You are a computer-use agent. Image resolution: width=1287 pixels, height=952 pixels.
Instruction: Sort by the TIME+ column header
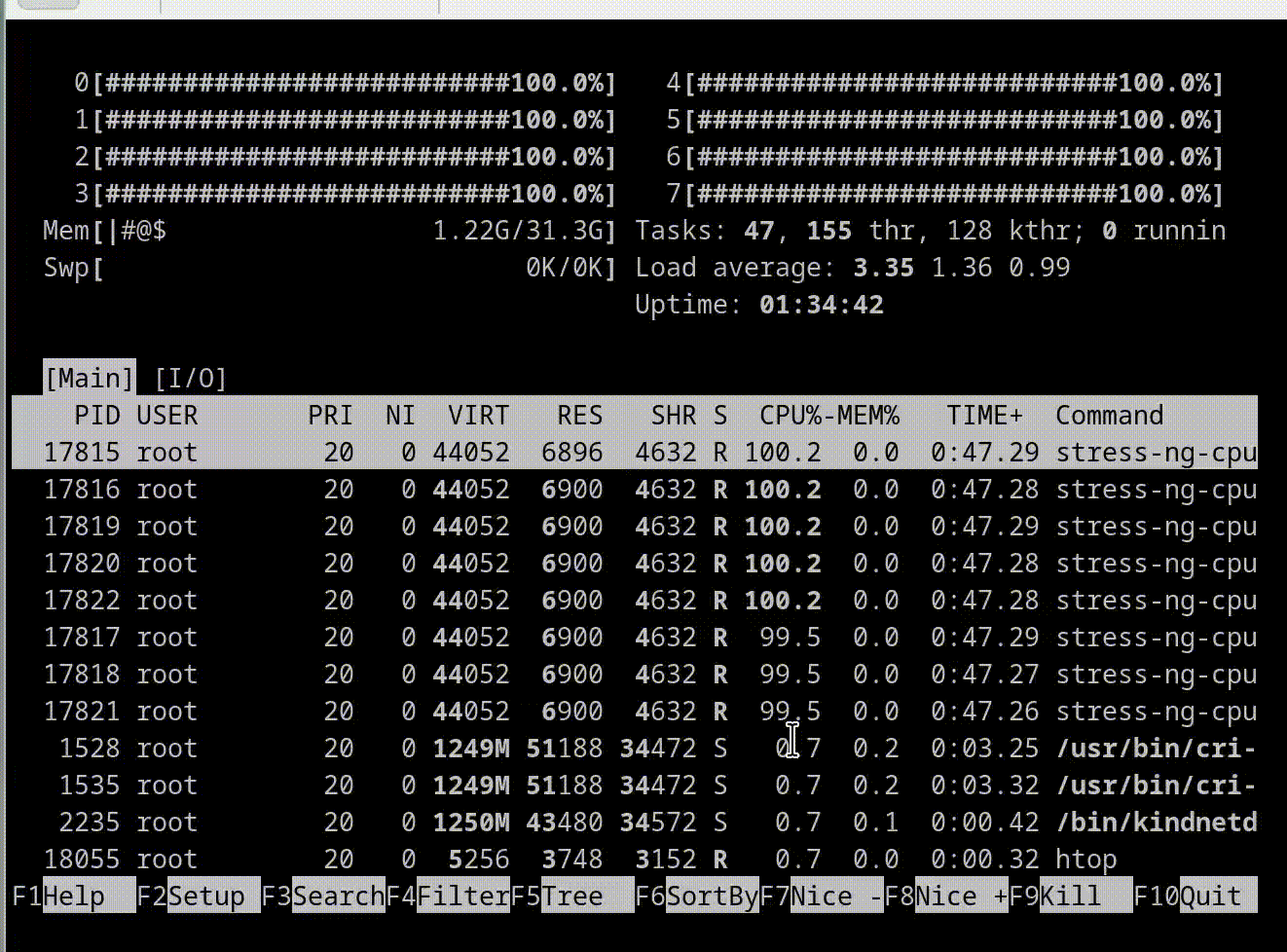(983, 416)
